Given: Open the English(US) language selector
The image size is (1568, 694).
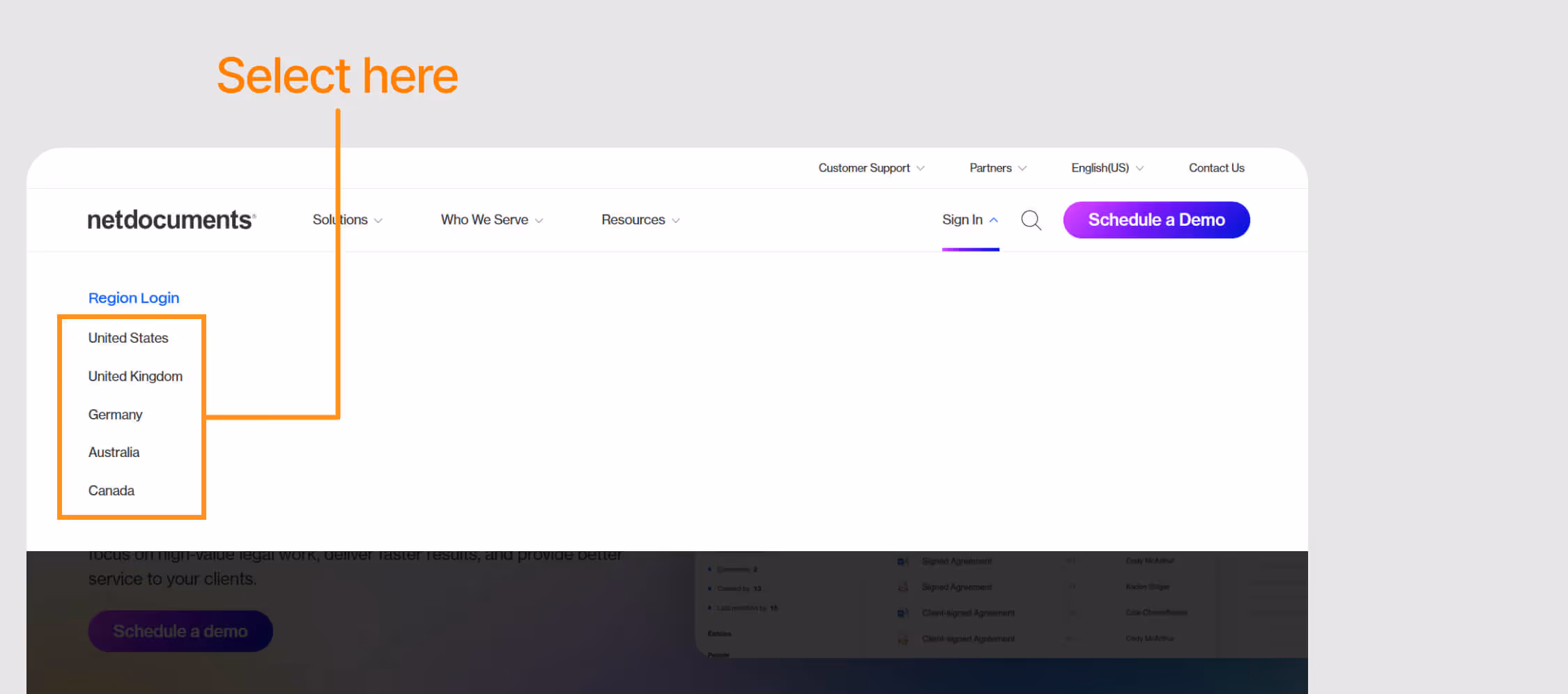Looking at the screenshot, I should click(x=1107, y=168).
